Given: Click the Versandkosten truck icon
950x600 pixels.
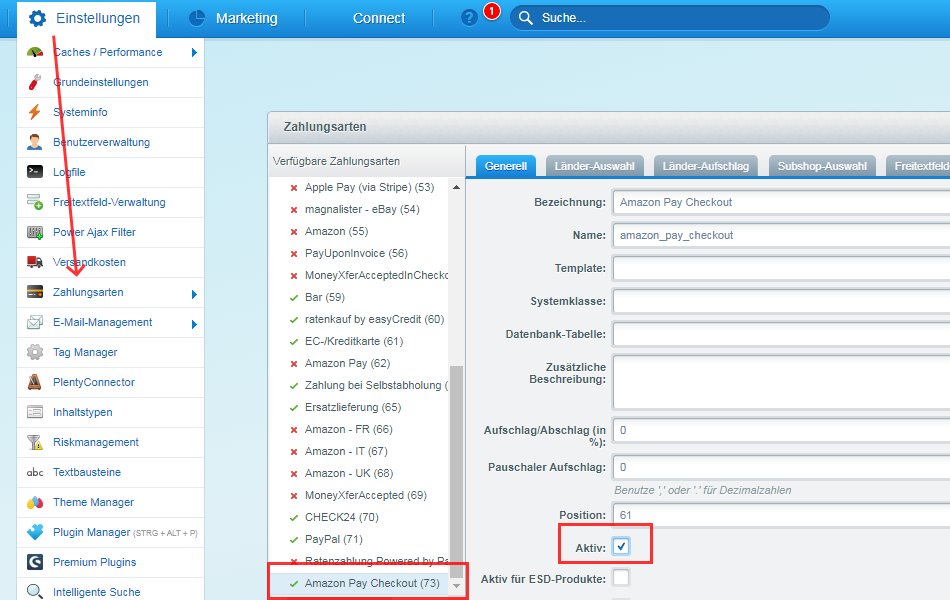Looking at the screenshot, I should coord(35,262).
